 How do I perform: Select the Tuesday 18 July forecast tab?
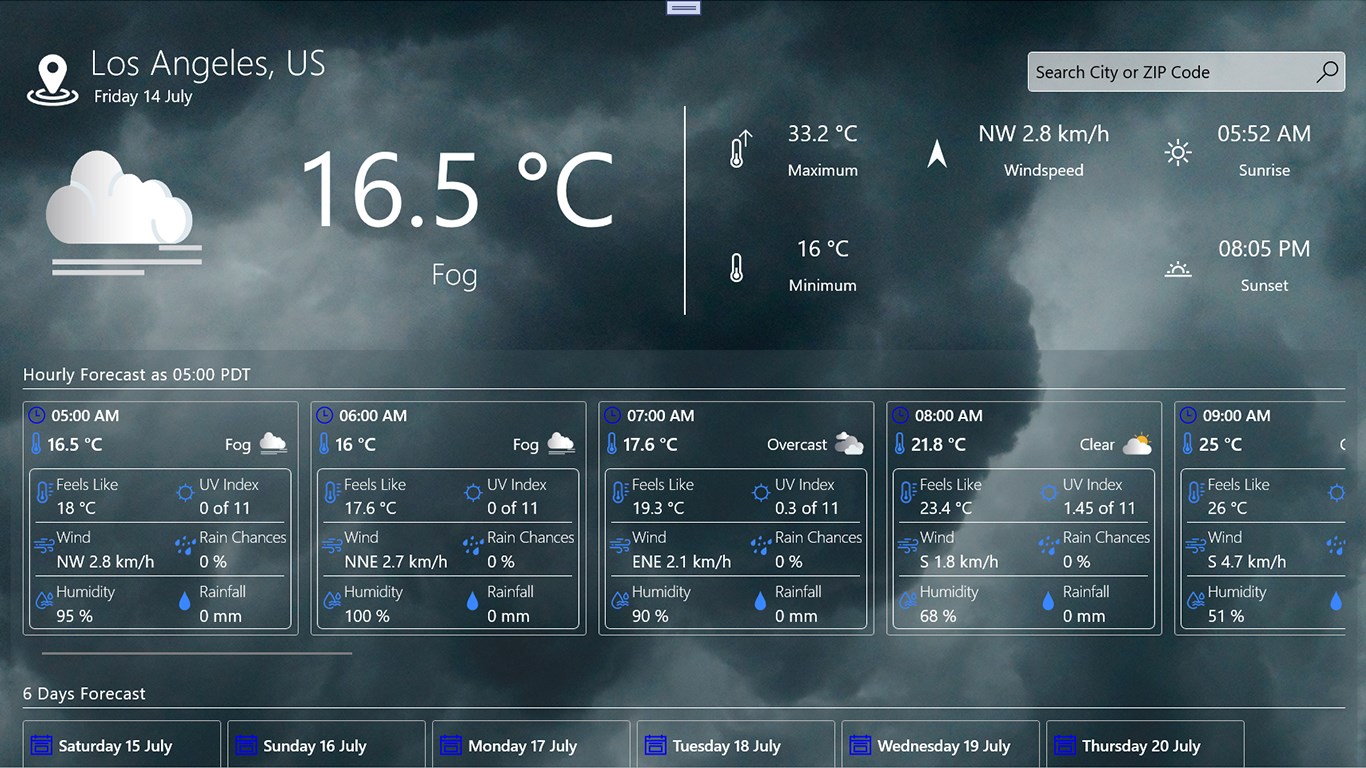click(x=735, y=745)
